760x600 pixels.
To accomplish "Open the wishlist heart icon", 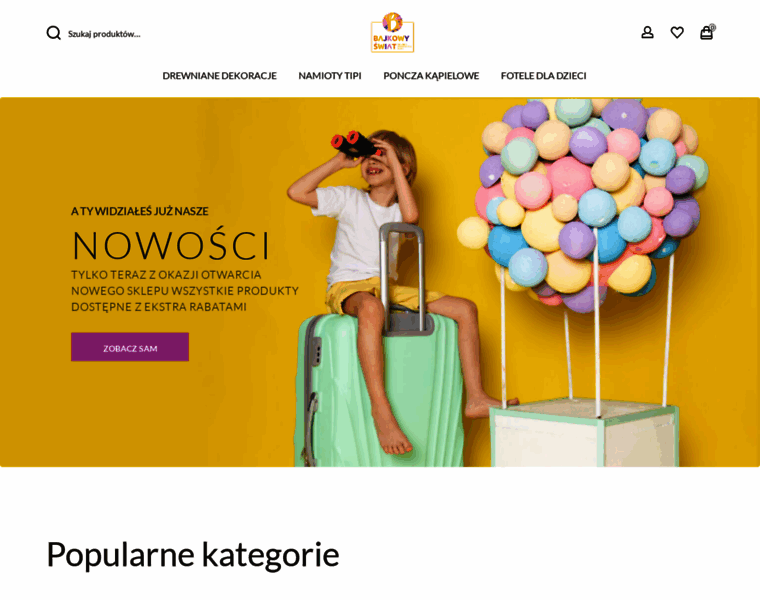I will click(x=677, y=32).
